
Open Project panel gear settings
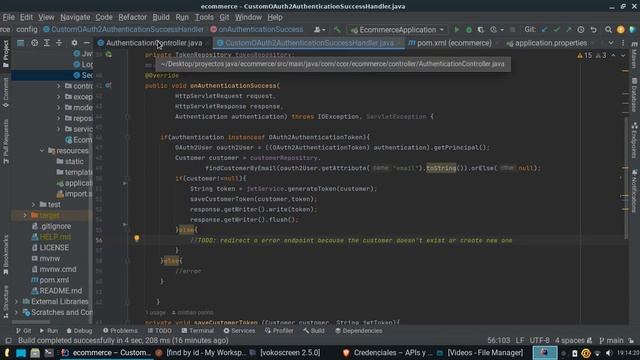[x=74, y=43]
